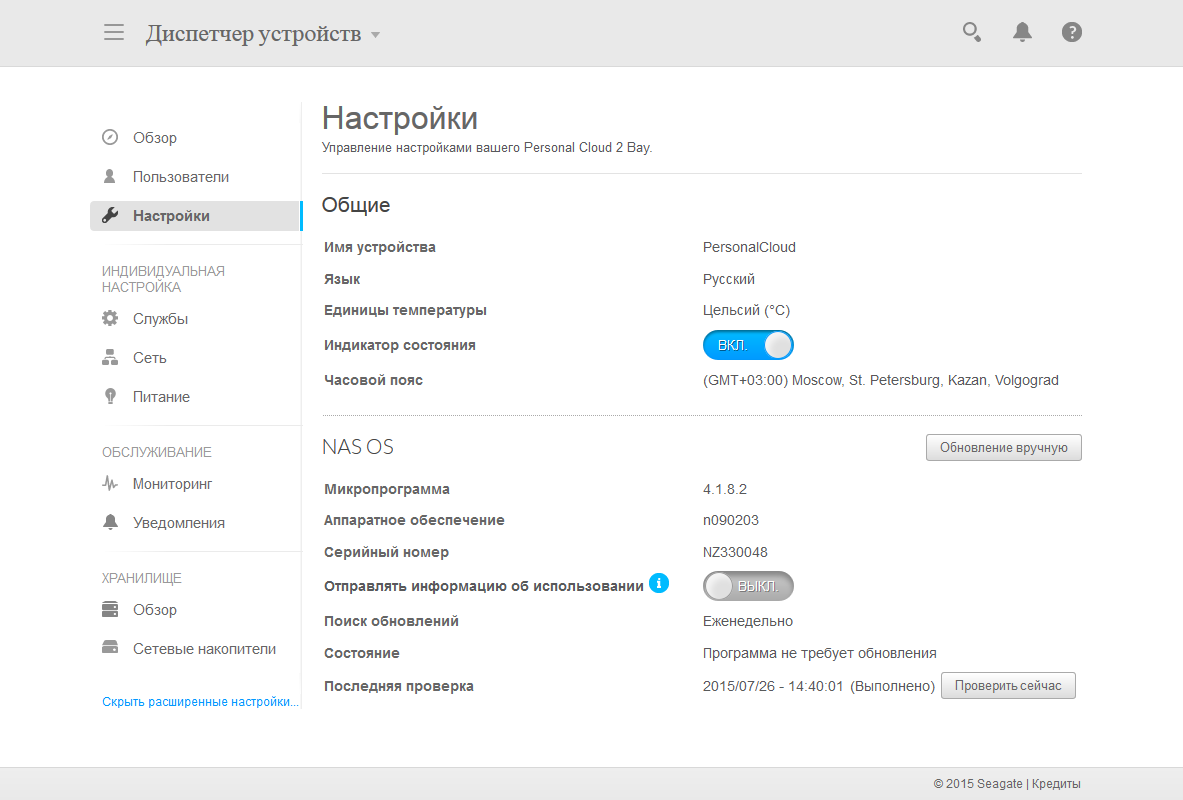Click the Язык label
The height and width of the screenshot is (800, 1183).
click(342, 279)
